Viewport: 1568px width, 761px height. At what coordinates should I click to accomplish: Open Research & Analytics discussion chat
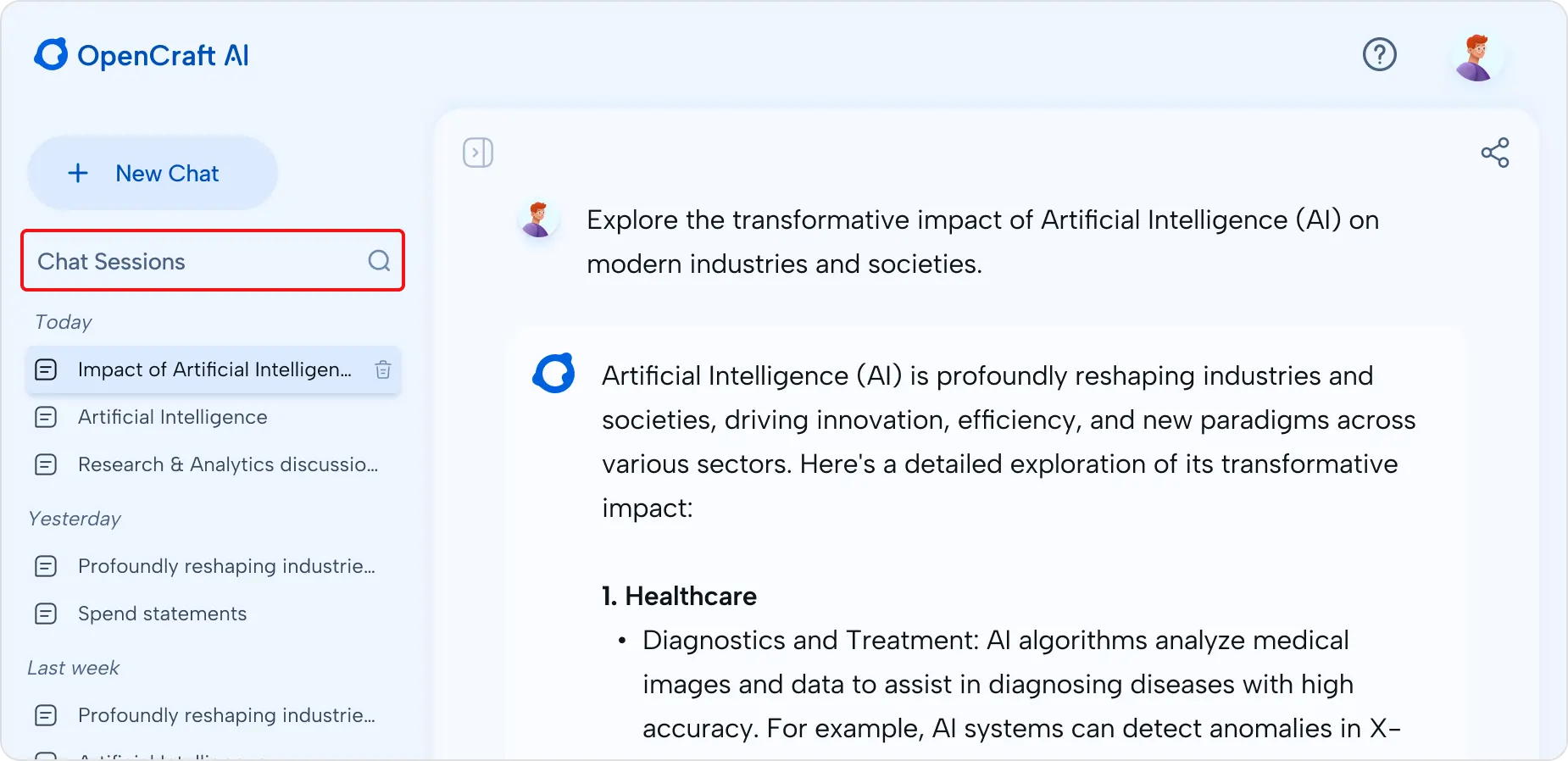[x=227, y=464]
